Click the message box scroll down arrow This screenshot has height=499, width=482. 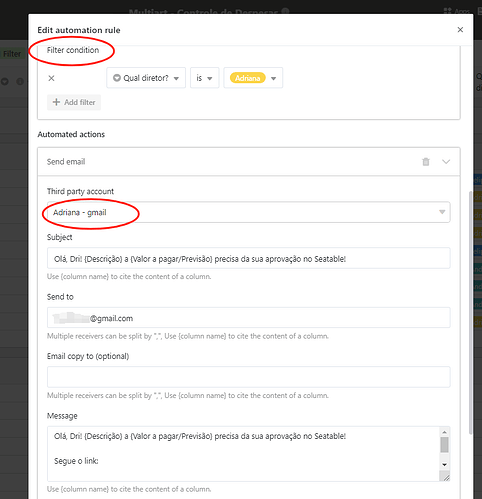[x=444, y=464]
